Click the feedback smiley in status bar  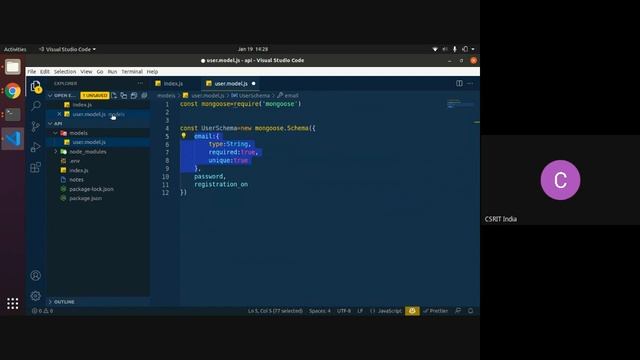point(412,311)
